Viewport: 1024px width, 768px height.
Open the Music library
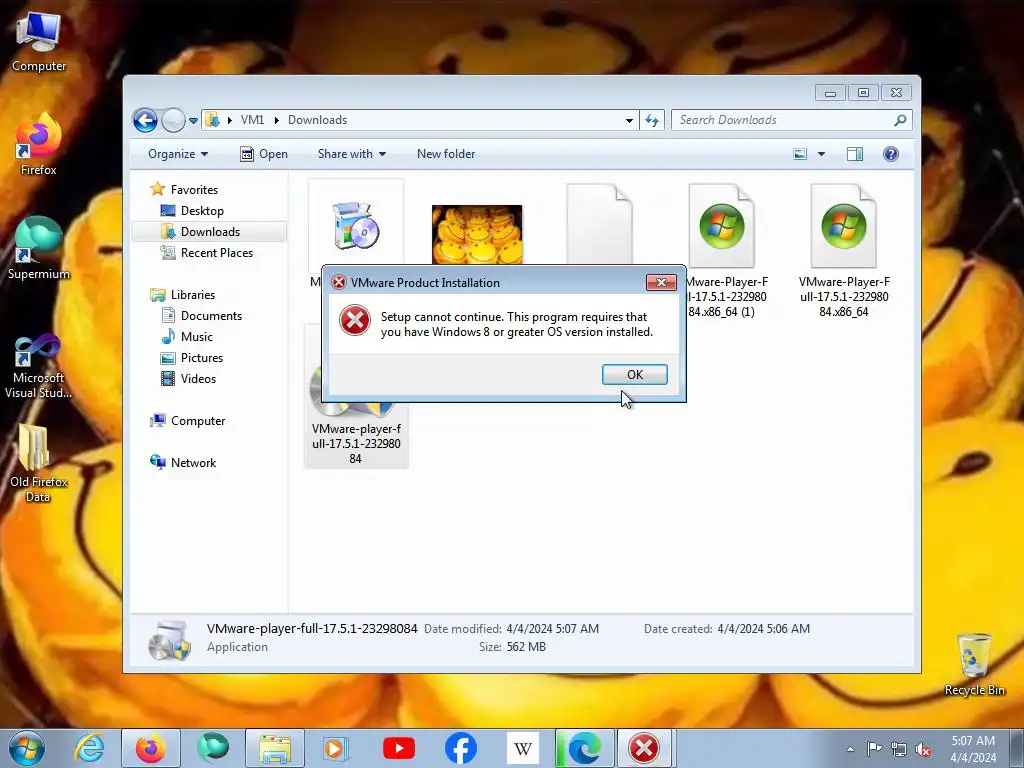point(197,336)
